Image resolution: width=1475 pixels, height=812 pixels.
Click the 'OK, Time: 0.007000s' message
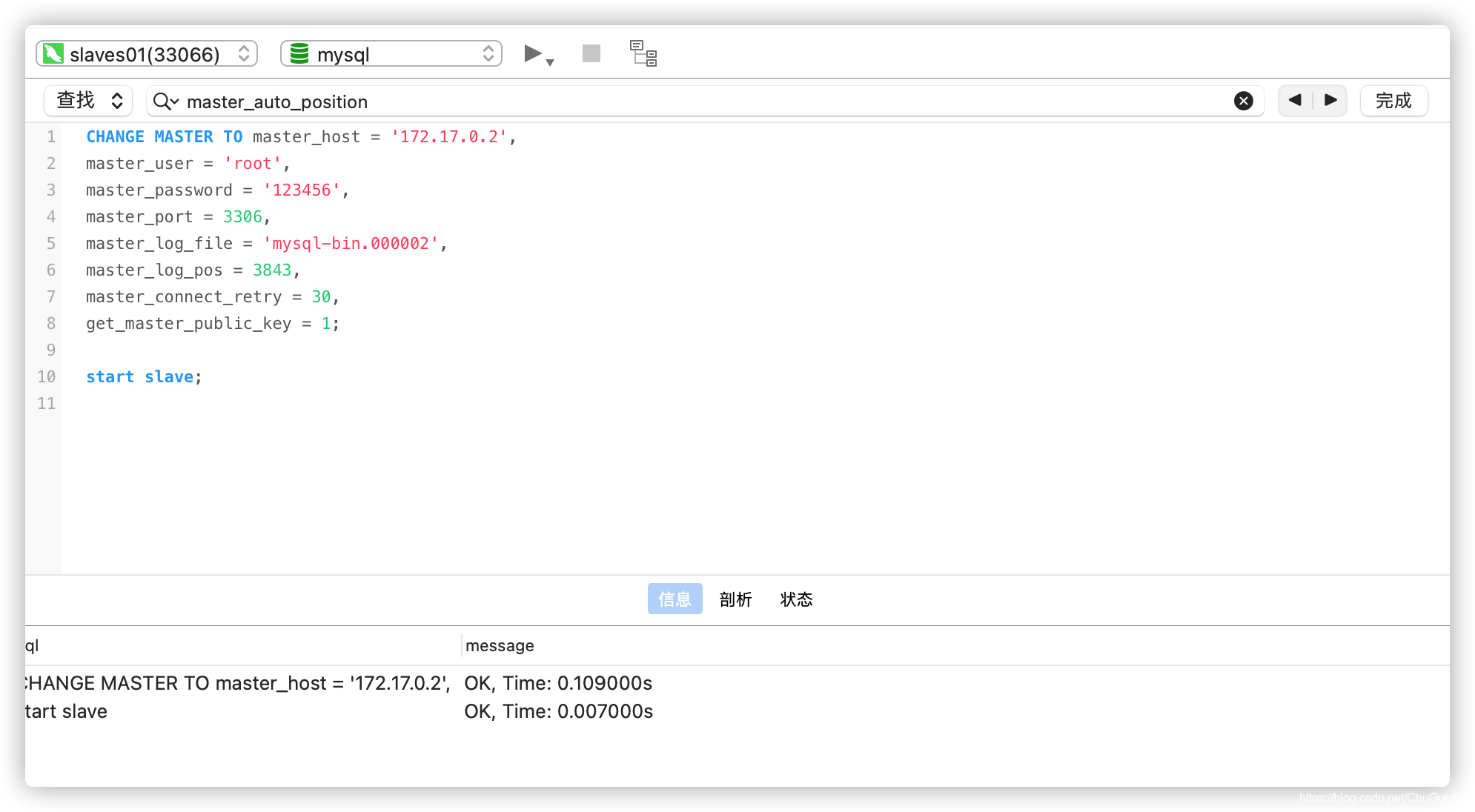pos(558,710)
